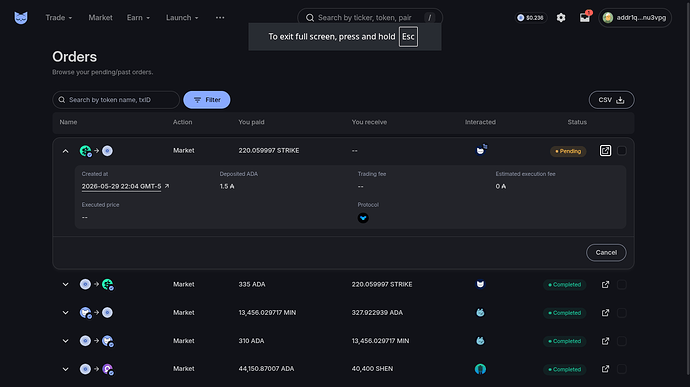
Task: Open the created-at 2026-05-29 22:04 transaction link
Action: tap(125, 186)
